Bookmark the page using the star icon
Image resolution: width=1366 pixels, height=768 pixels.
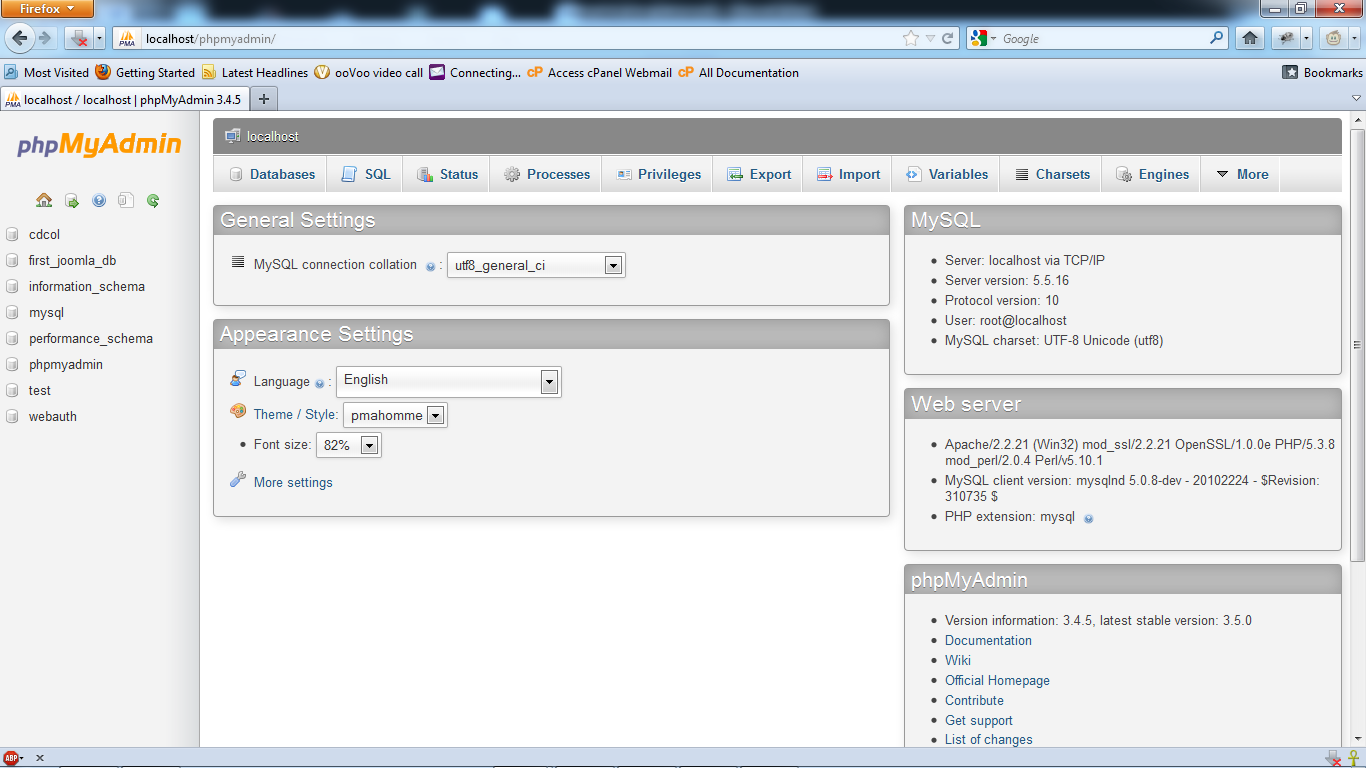pos(909,38)
